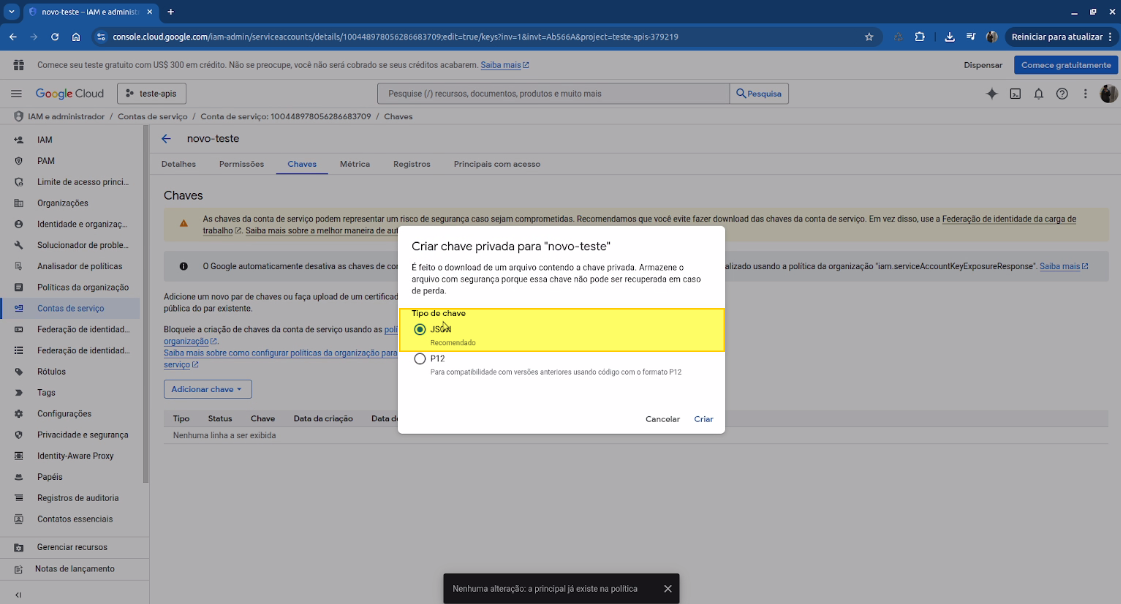Switch to the Permissões tab
This screenshot has height=604, width=1121.
242,164
